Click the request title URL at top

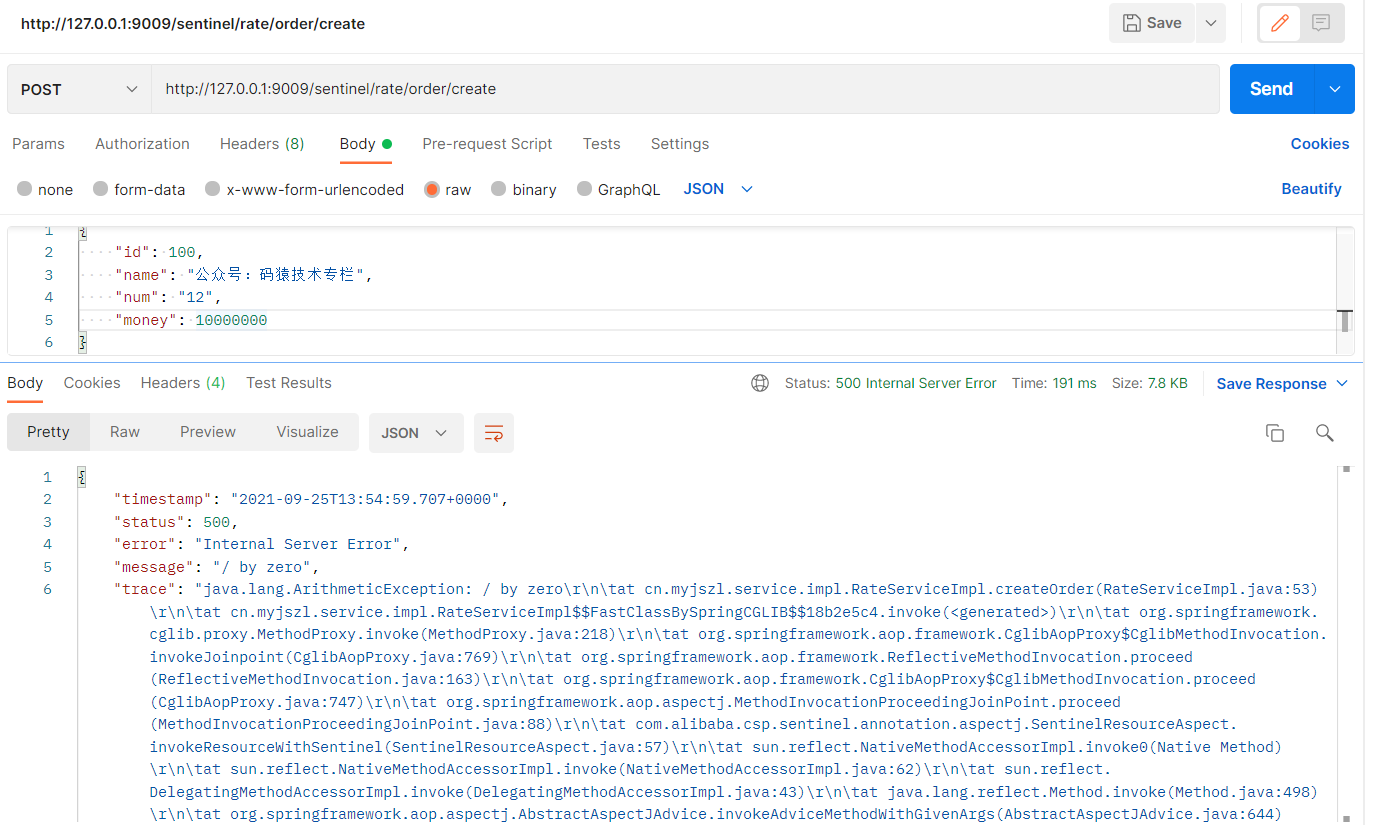coord(193,23)
